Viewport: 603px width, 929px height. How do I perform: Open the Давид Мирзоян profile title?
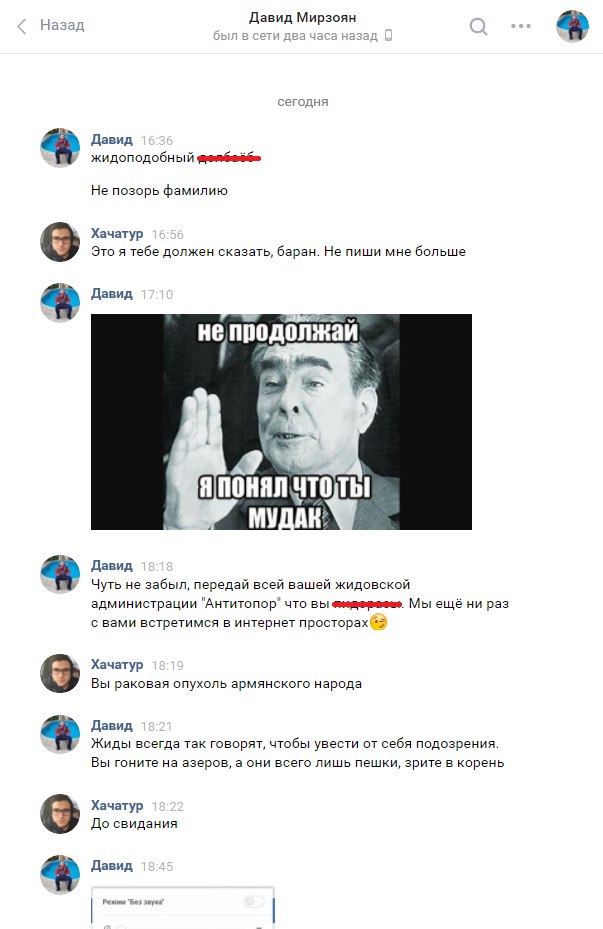point(302,17)
